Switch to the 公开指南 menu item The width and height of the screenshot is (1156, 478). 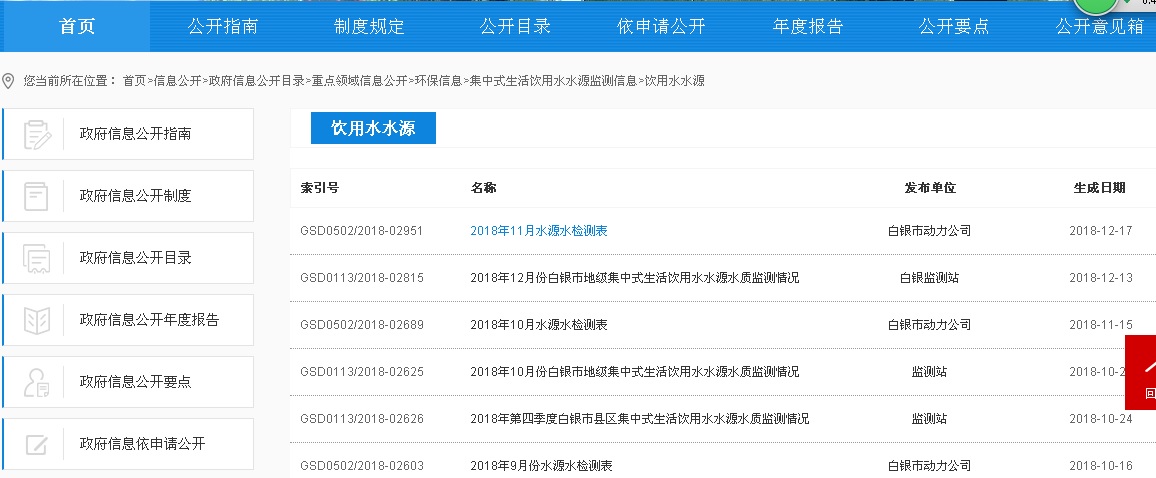point(222,27)
